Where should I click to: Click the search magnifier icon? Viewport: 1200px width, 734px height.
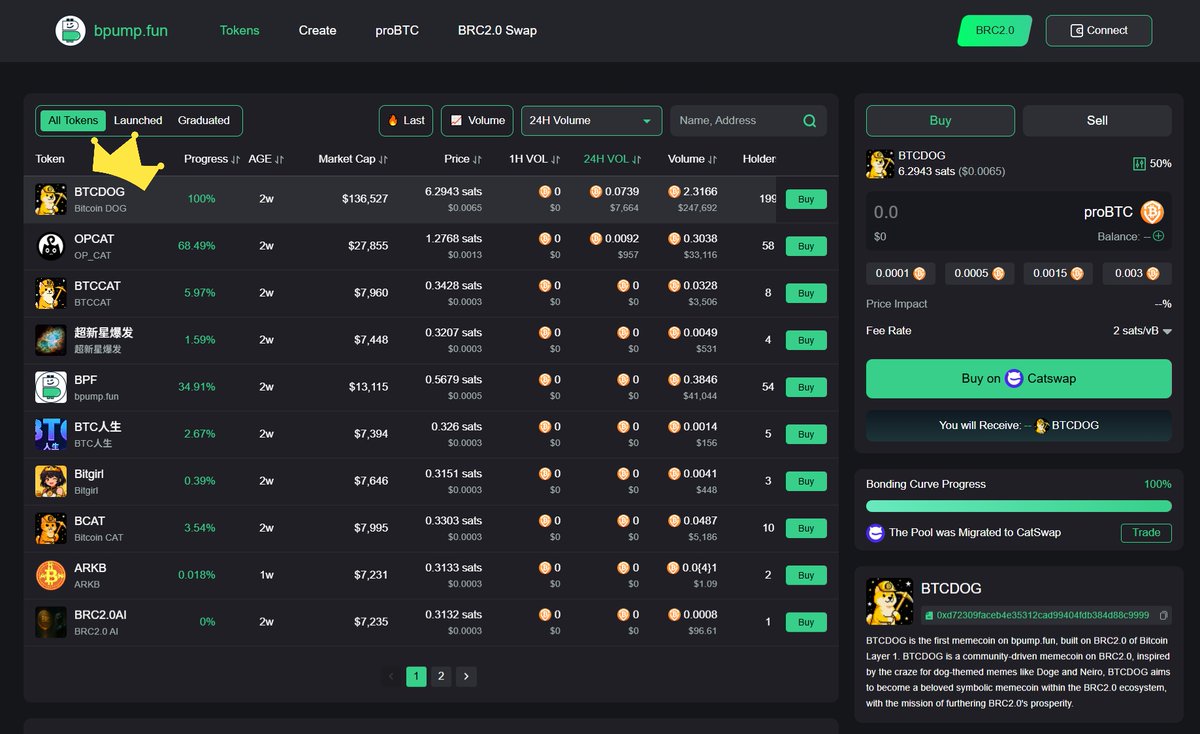[x=809, y=120]
